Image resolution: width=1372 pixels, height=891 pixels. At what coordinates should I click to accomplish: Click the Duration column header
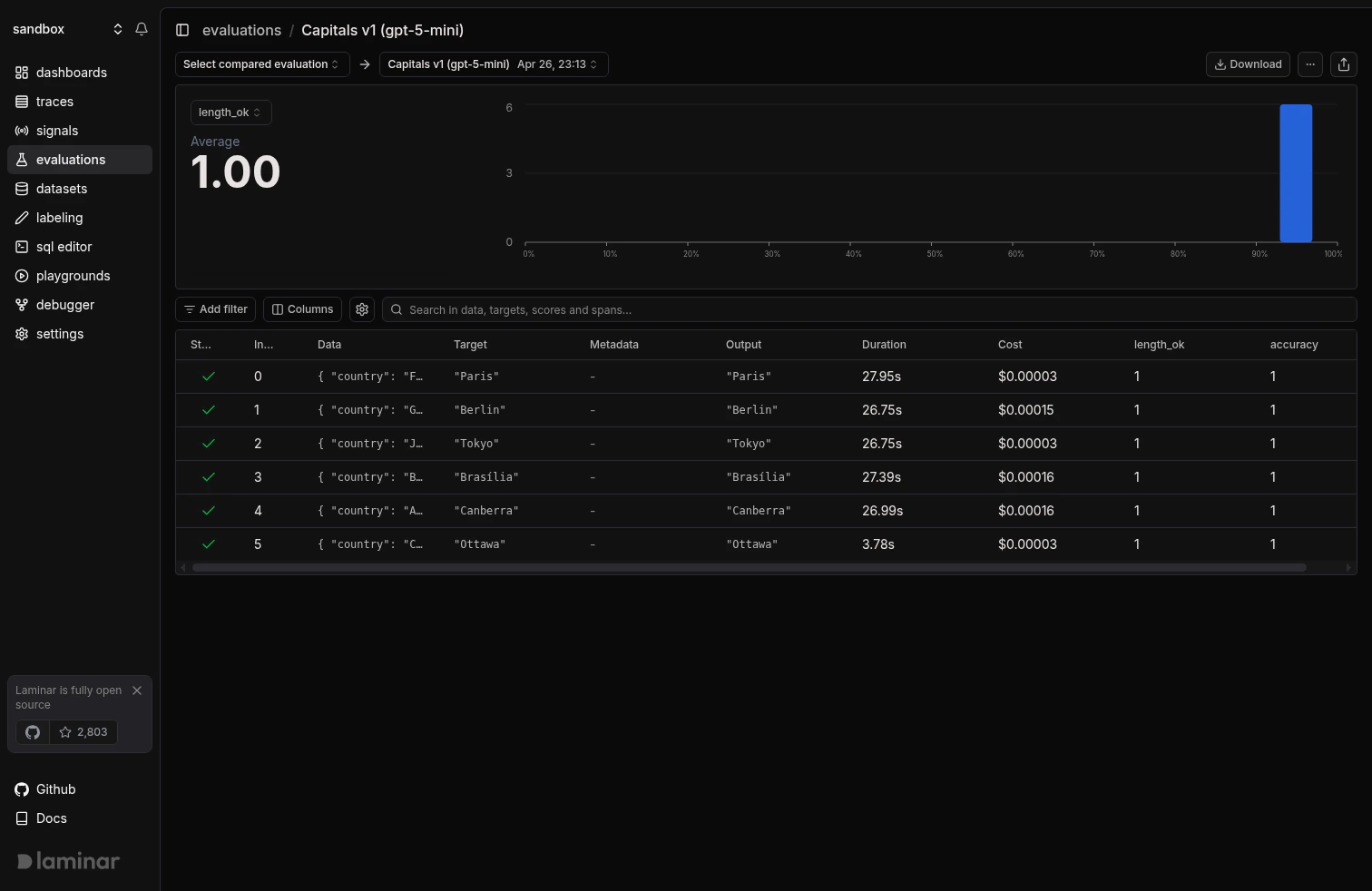pos(884,345)
